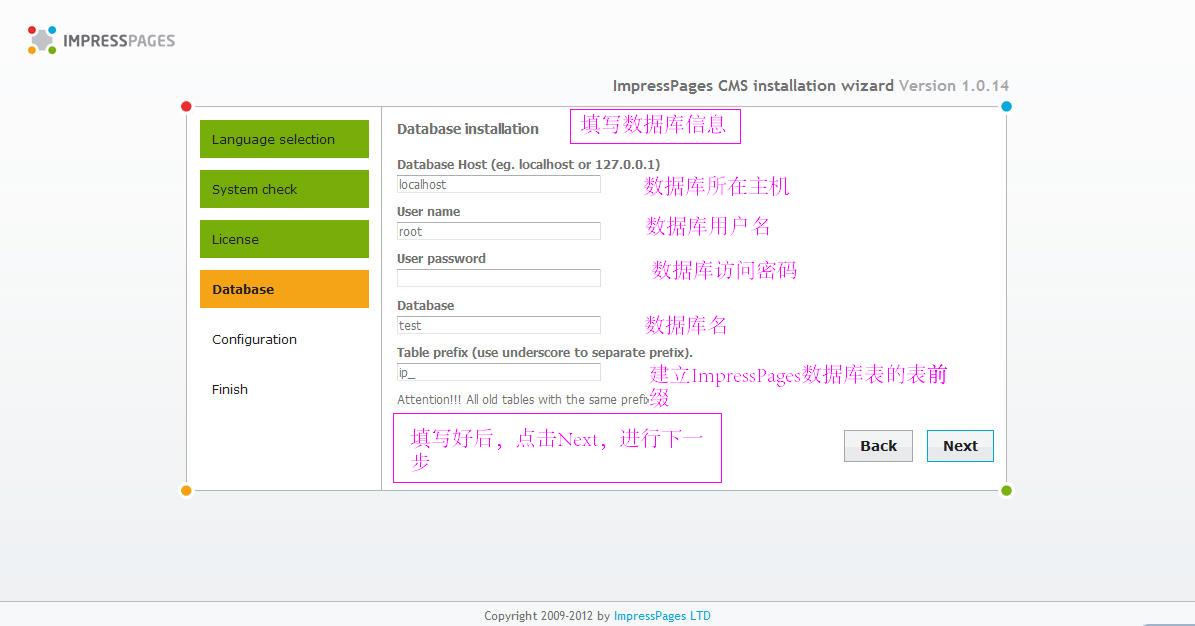Open the Language selection step
This screenshot has width=1195, height=626.
point(284,139)
